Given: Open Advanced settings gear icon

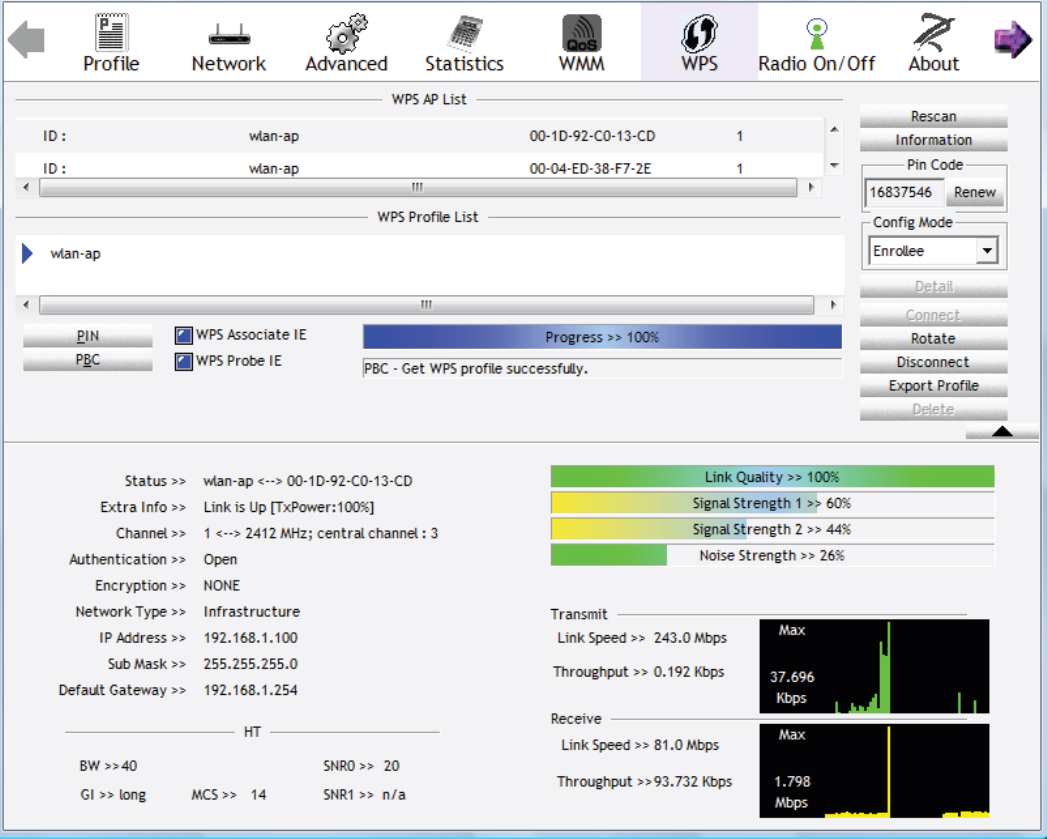Looking at the screenshot, I should click(x=346, y=33).
